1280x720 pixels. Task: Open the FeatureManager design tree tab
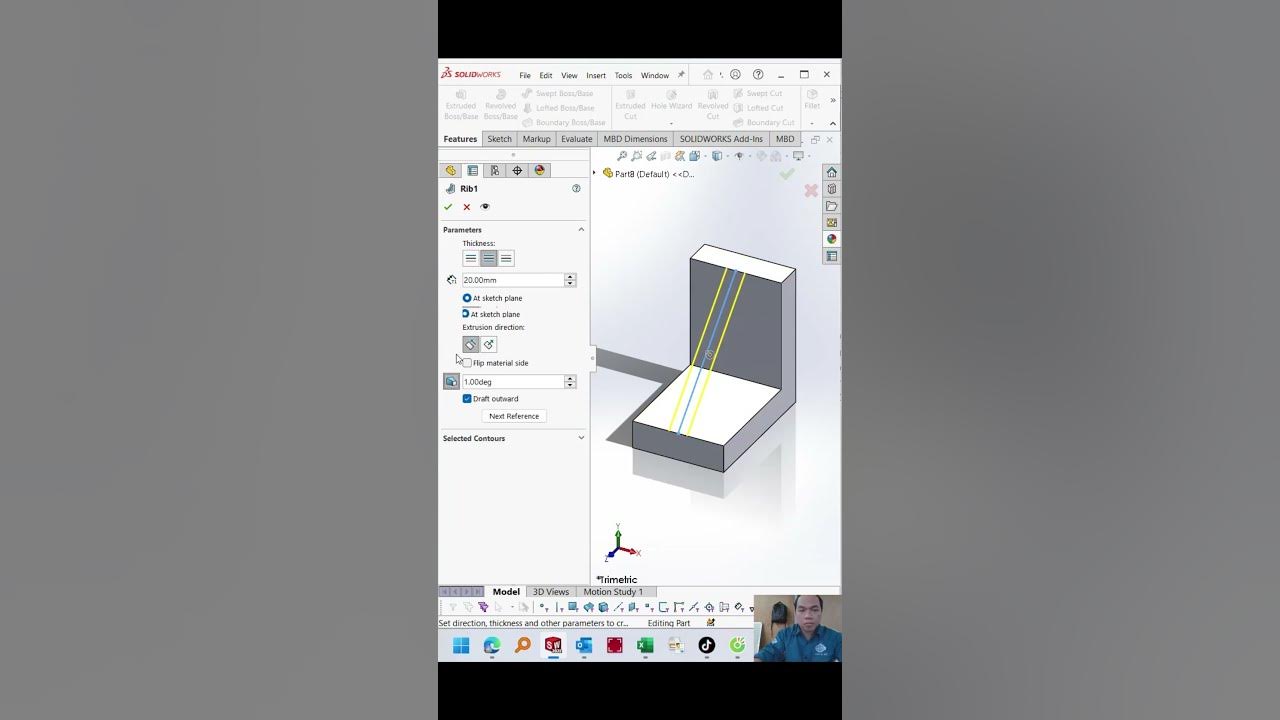[x=451, y=171]
